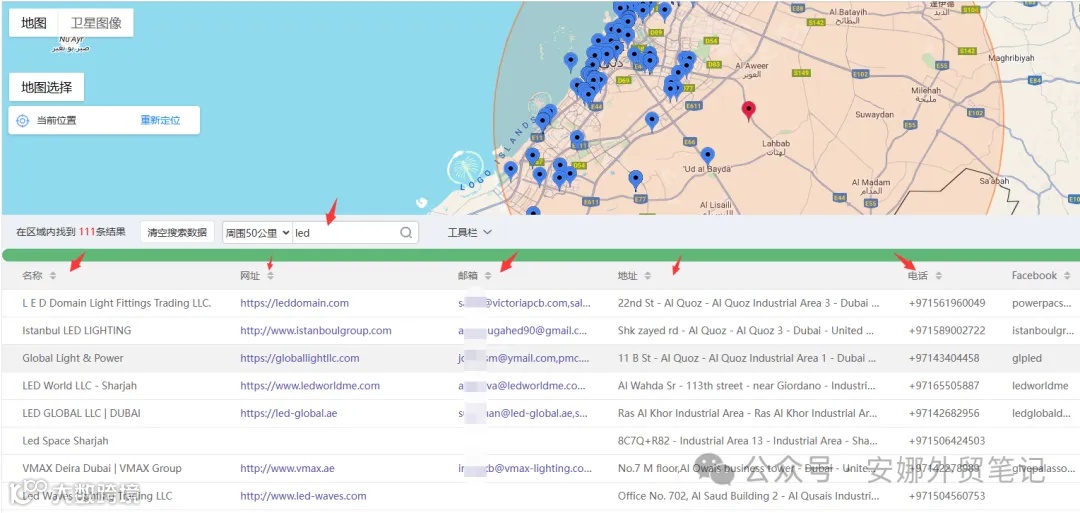Sort by 地址 column sort icon
Viewport: 1080px width, 513px height.
648,276
